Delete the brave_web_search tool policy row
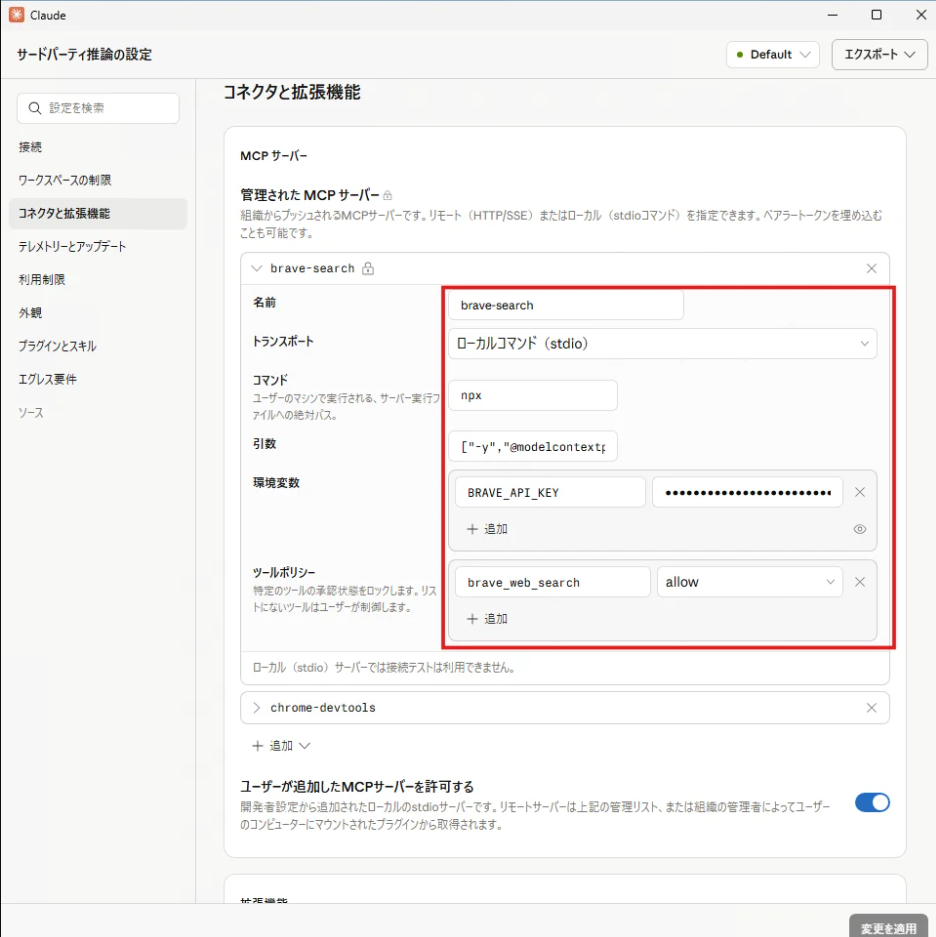 (859, 581)
